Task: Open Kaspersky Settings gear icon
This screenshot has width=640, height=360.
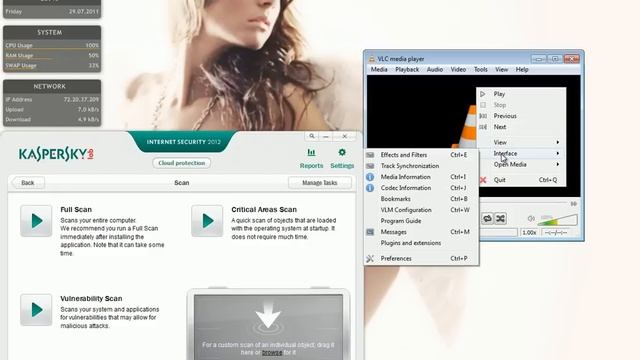Action: pos(342,152)
